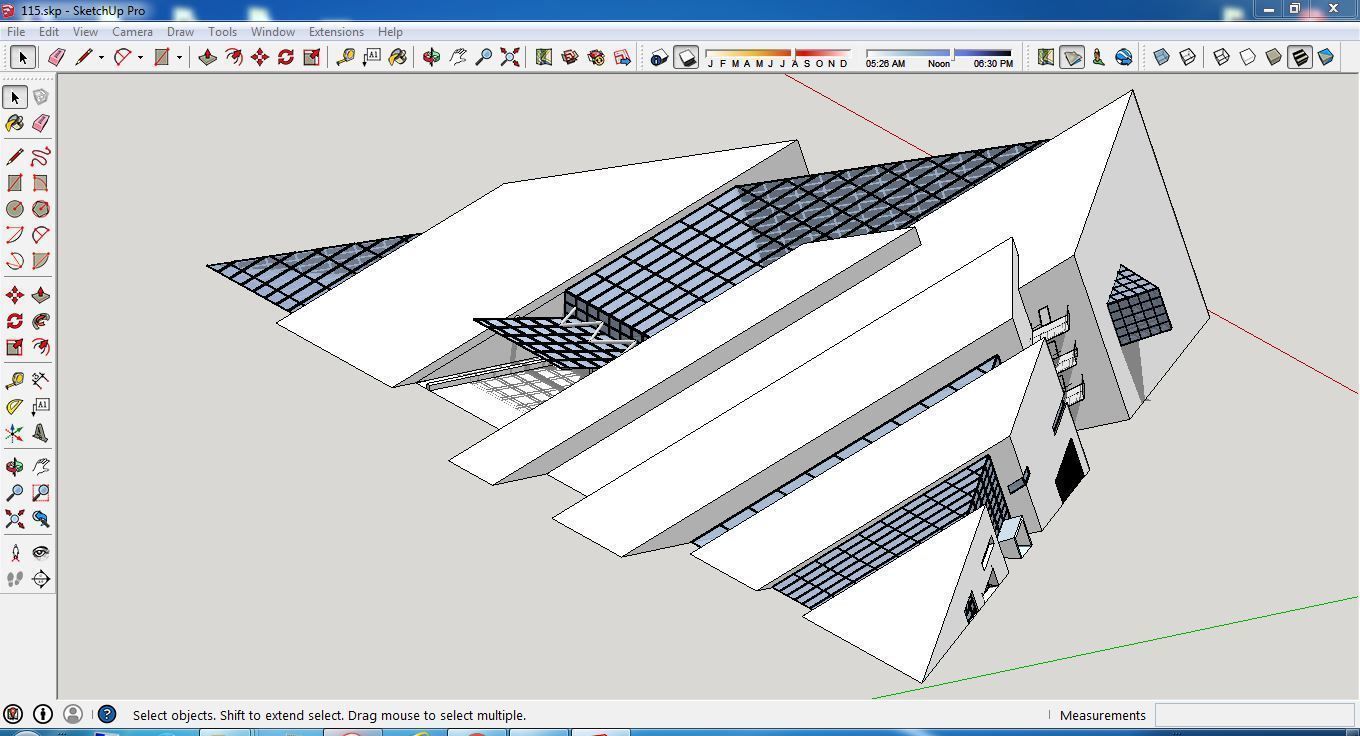1360x736 pixels.
Task: Select the Dimension tool in left toolbar
Action: (x=40, y=380)
